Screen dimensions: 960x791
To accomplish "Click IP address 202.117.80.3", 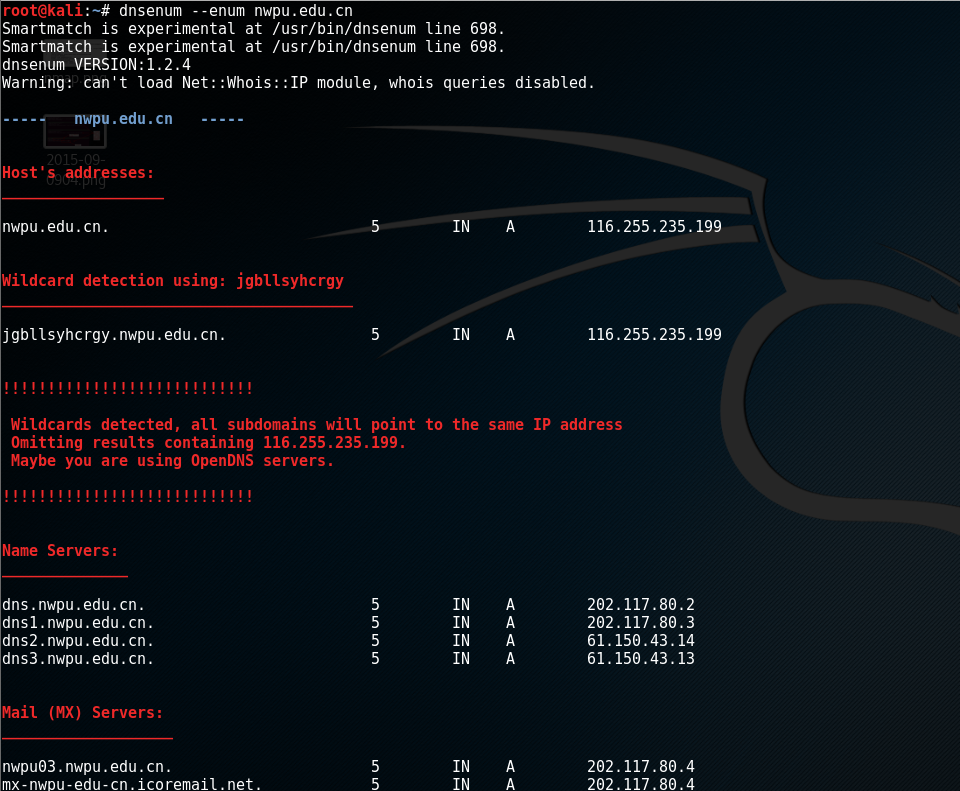I will [641, 623].
